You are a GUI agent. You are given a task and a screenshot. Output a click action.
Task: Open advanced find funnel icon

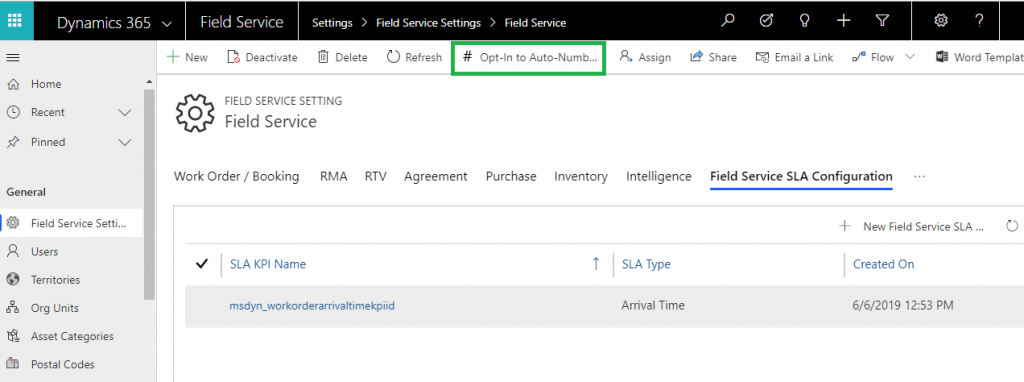point(882,21)
